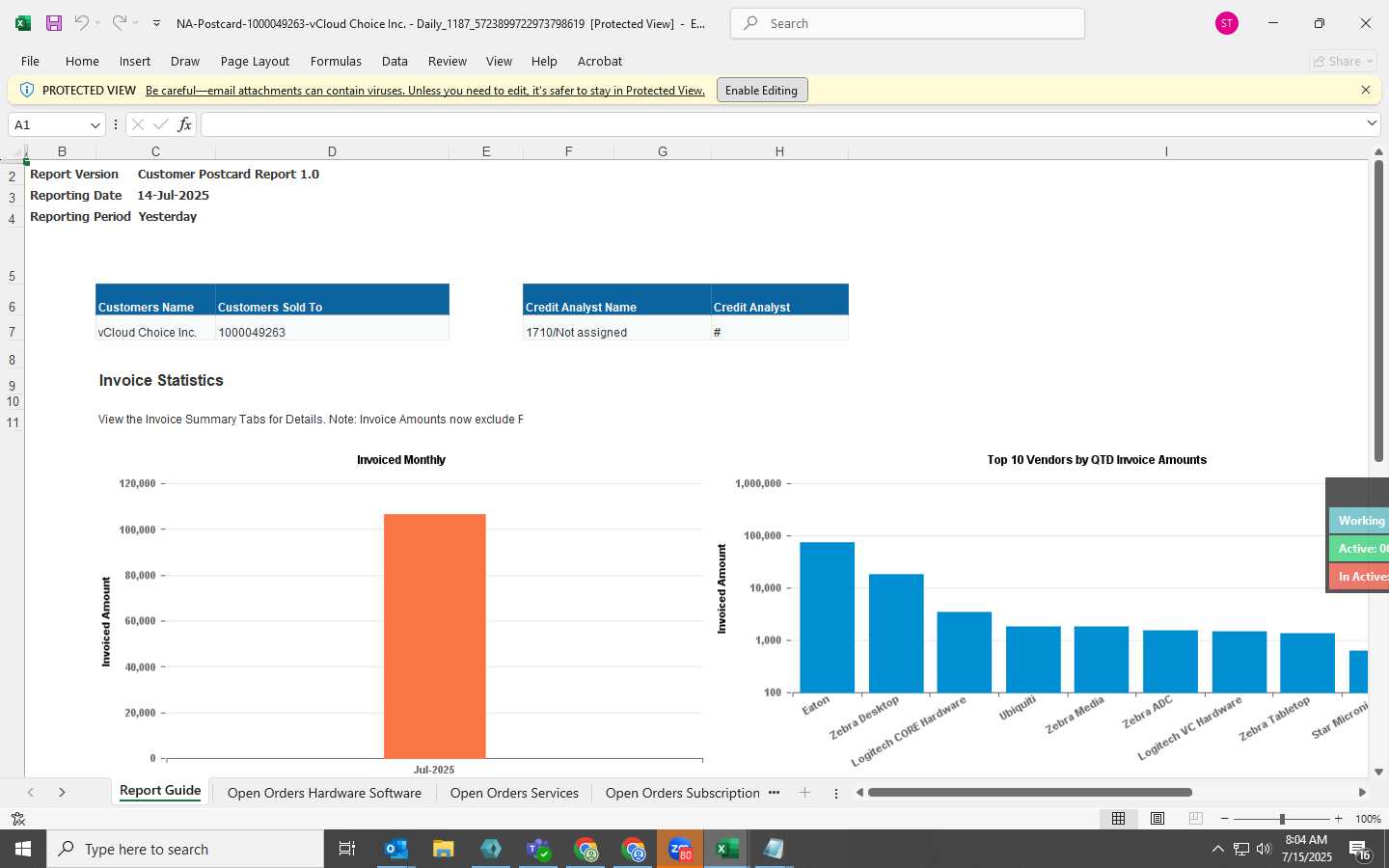Click the zoom out minus button
The width and height of the screenshot is (1389, 868).
[x=1225, y=819]
